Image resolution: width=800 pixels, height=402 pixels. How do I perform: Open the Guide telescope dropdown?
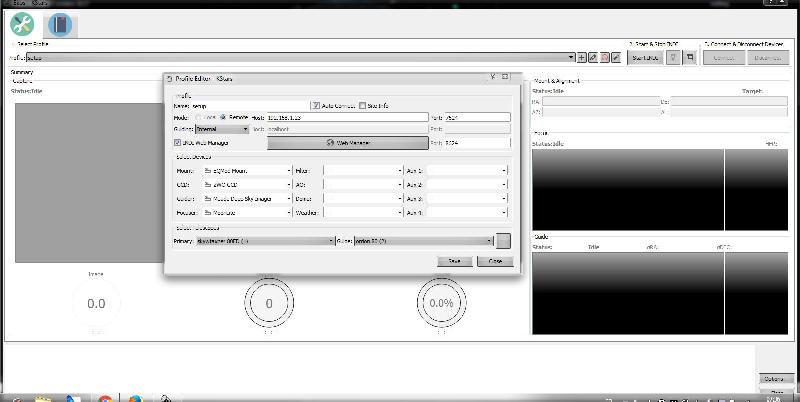pyautogui.click(x=423, y=241)
